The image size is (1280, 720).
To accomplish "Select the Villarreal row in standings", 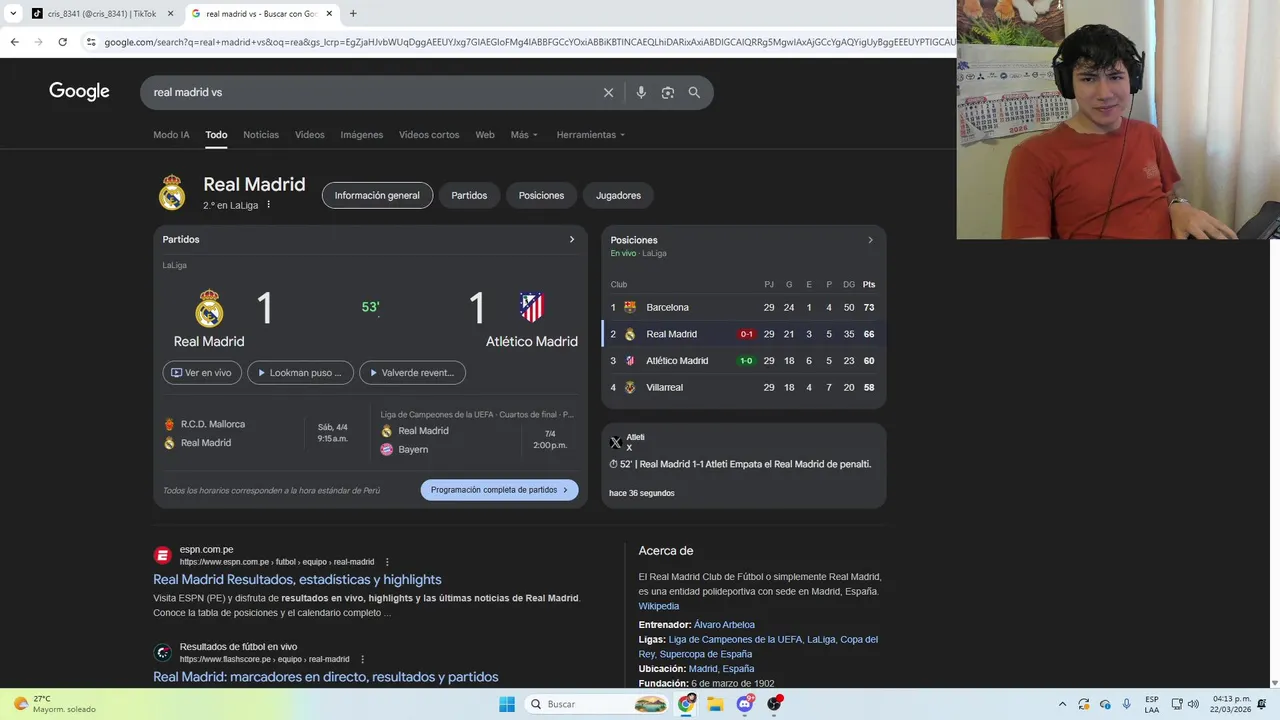I will 743,387.
